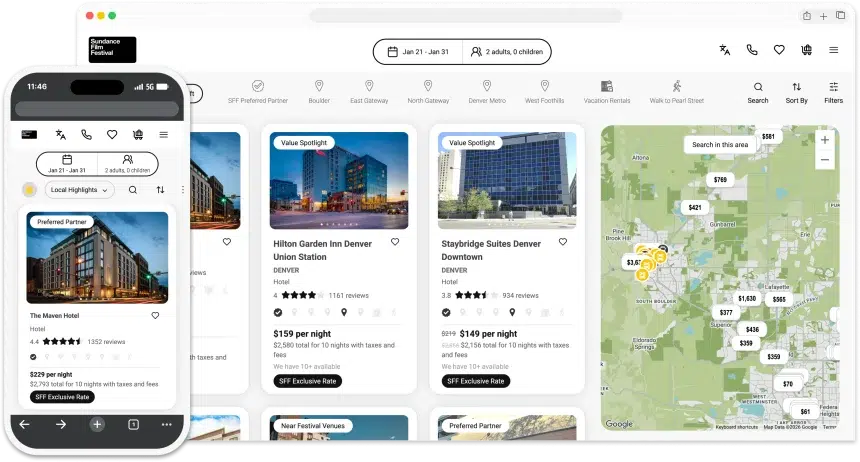Click the phone call icon in desktop header
Viewport: 860px width, 462px height.
pyautogui.click(x=752, y=50)
